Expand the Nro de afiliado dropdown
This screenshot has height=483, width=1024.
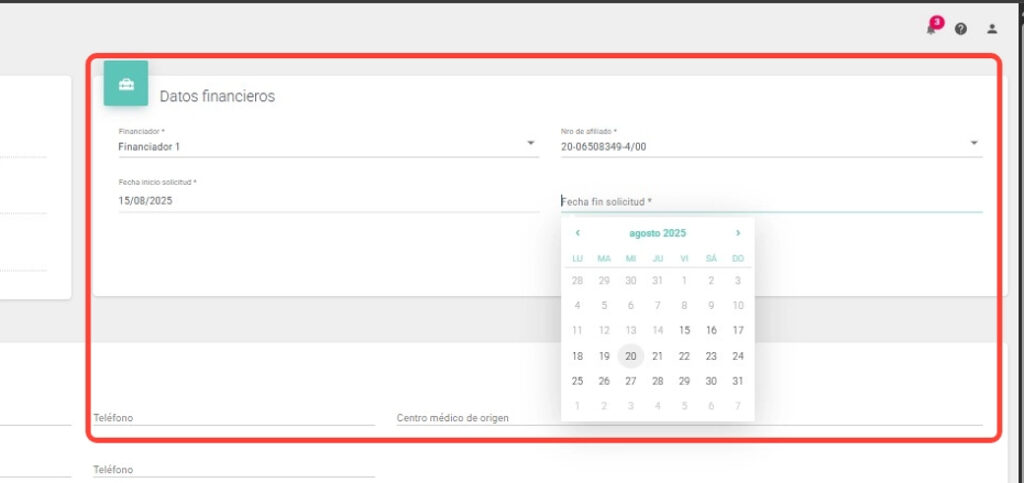pyautogui.click(x=974, y=144)
